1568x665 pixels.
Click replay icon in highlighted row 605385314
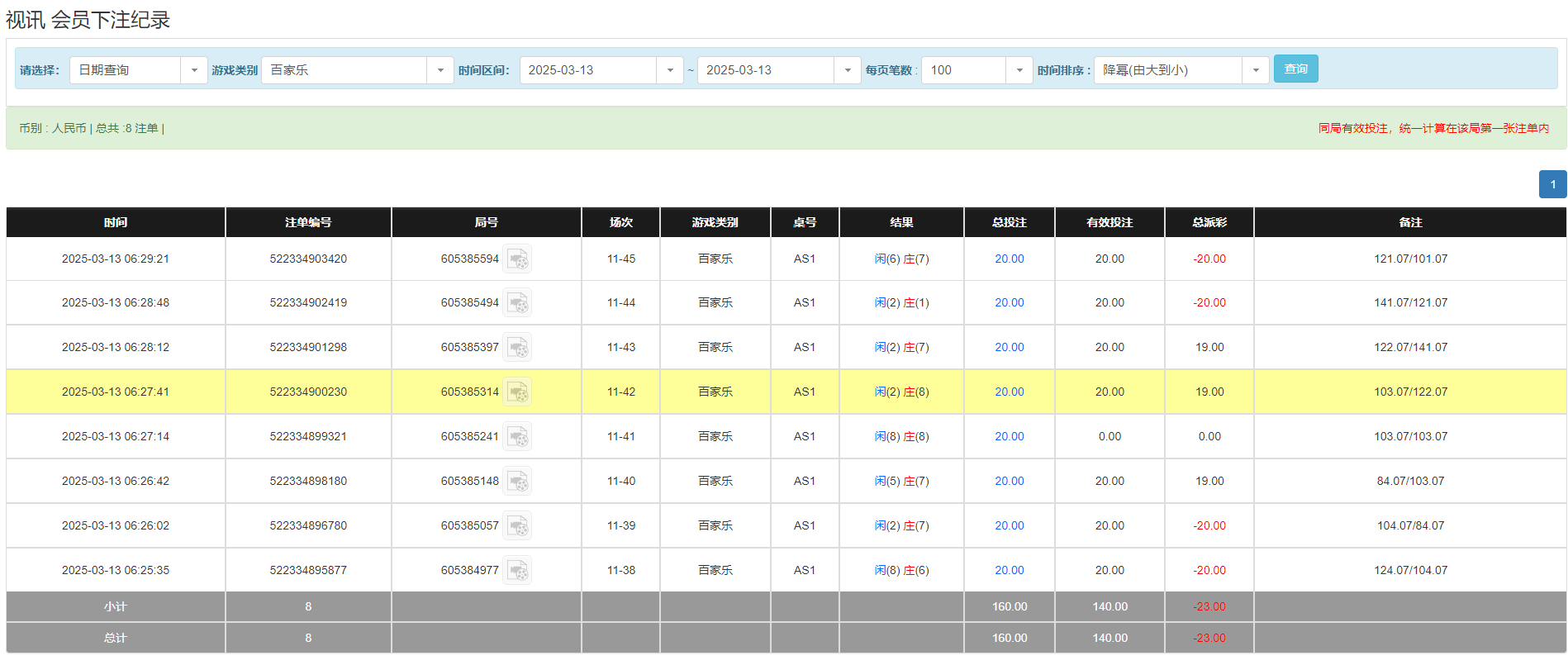pyautogui.click(x=518, y=392)
